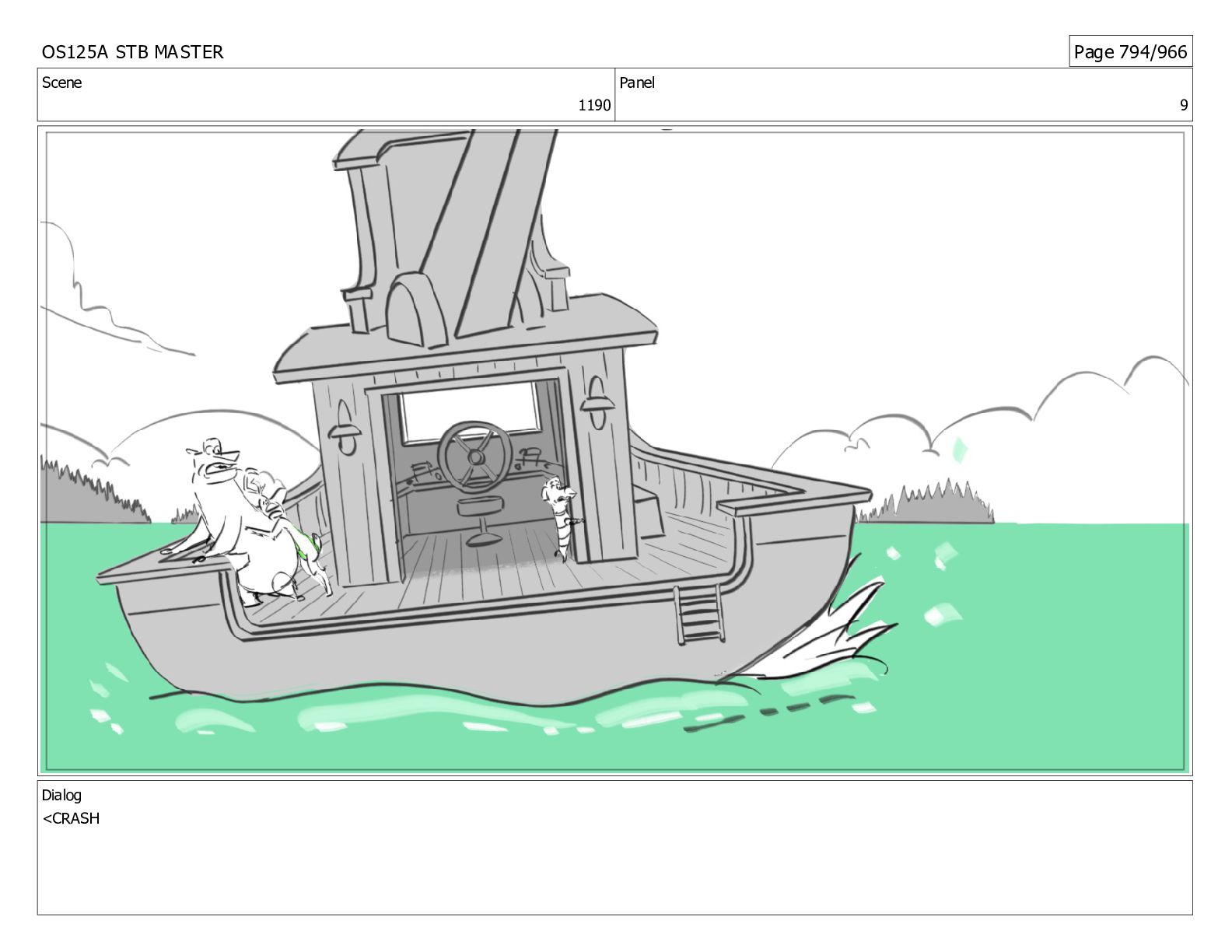Viewport: 1232px width, 952px height.
Task: Click the 'Dialog' field label
Action: point(61,795)
